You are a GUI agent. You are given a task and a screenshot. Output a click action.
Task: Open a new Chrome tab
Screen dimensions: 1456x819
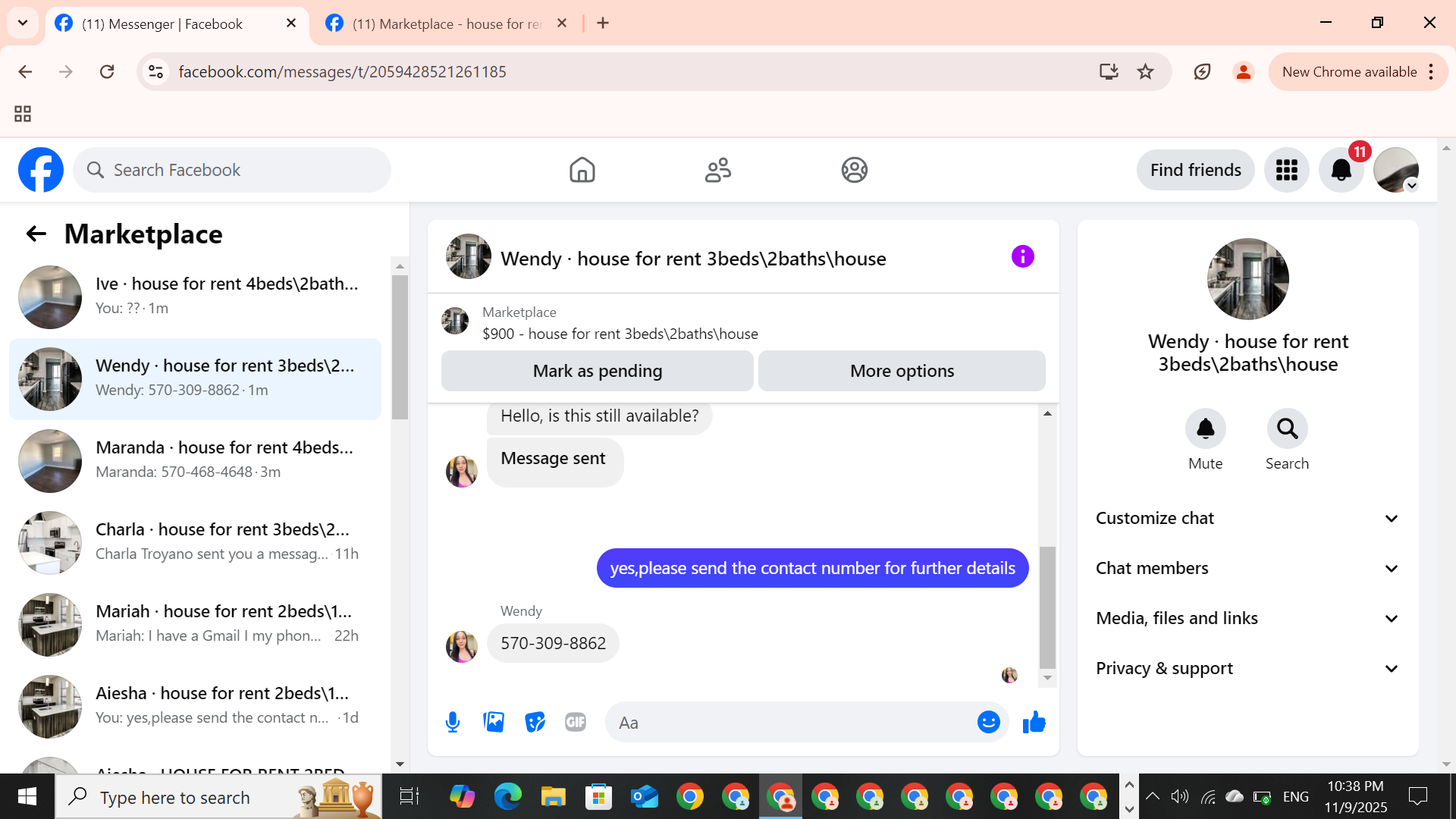point(603,24)
